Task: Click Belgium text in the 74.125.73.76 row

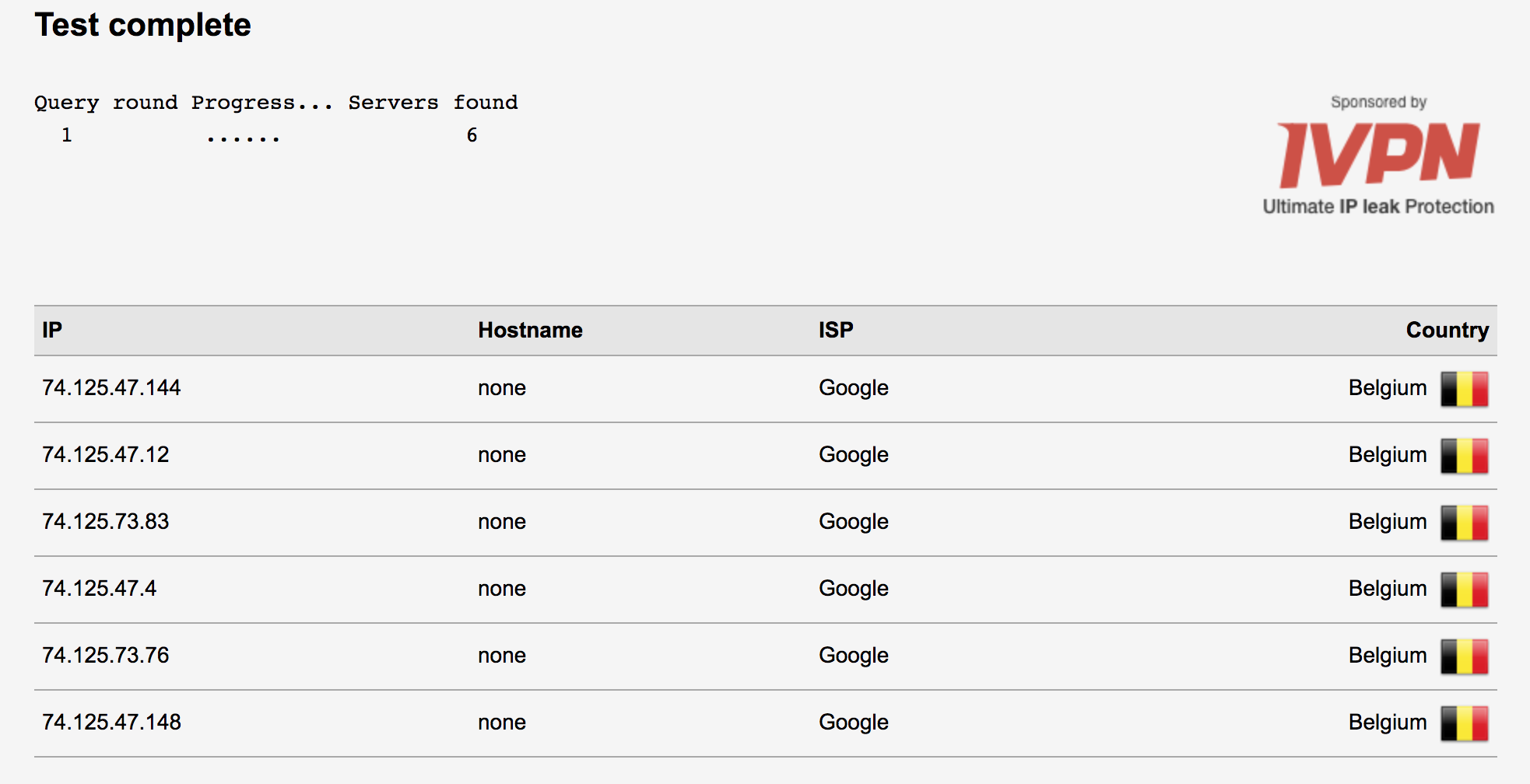Action: pos(1388,656)
